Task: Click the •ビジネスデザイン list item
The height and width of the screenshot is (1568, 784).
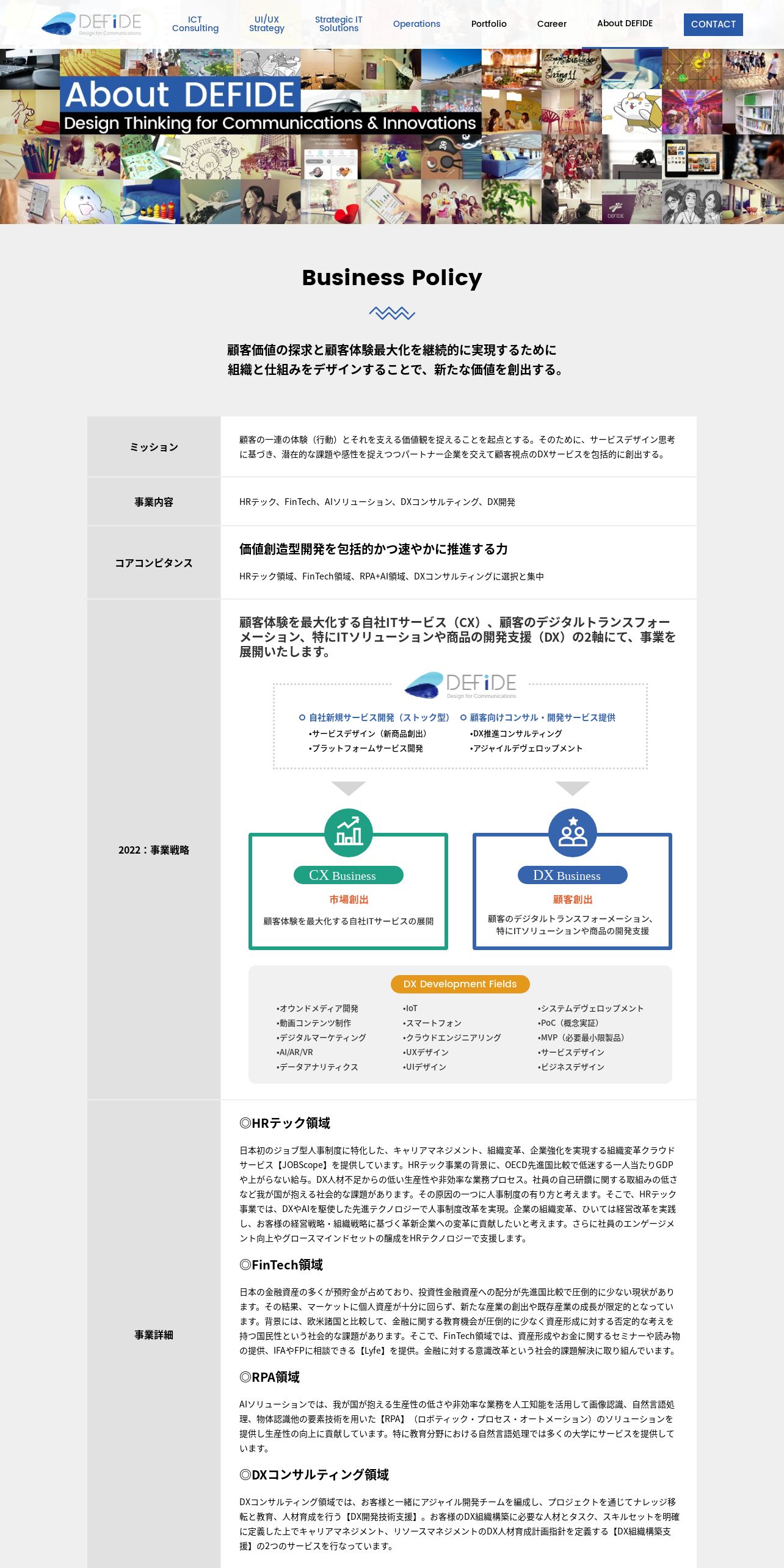Action: (570, 1067)
